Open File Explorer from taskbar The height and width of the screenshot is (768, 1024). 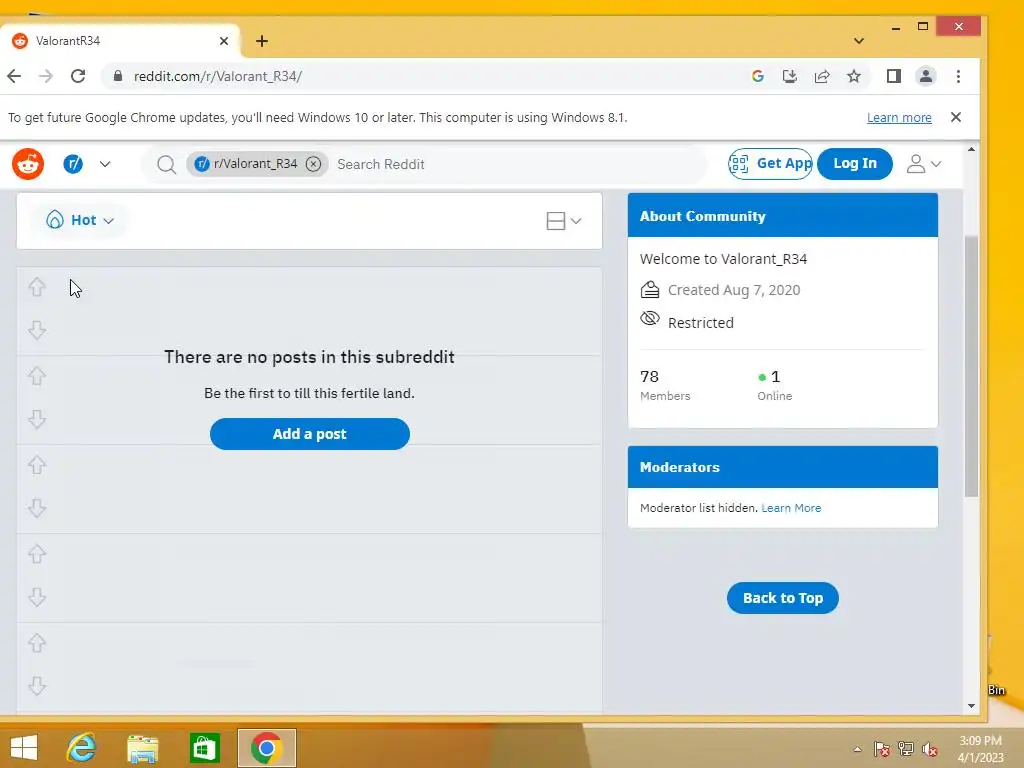pyautogui.click(x=142, y=748)
